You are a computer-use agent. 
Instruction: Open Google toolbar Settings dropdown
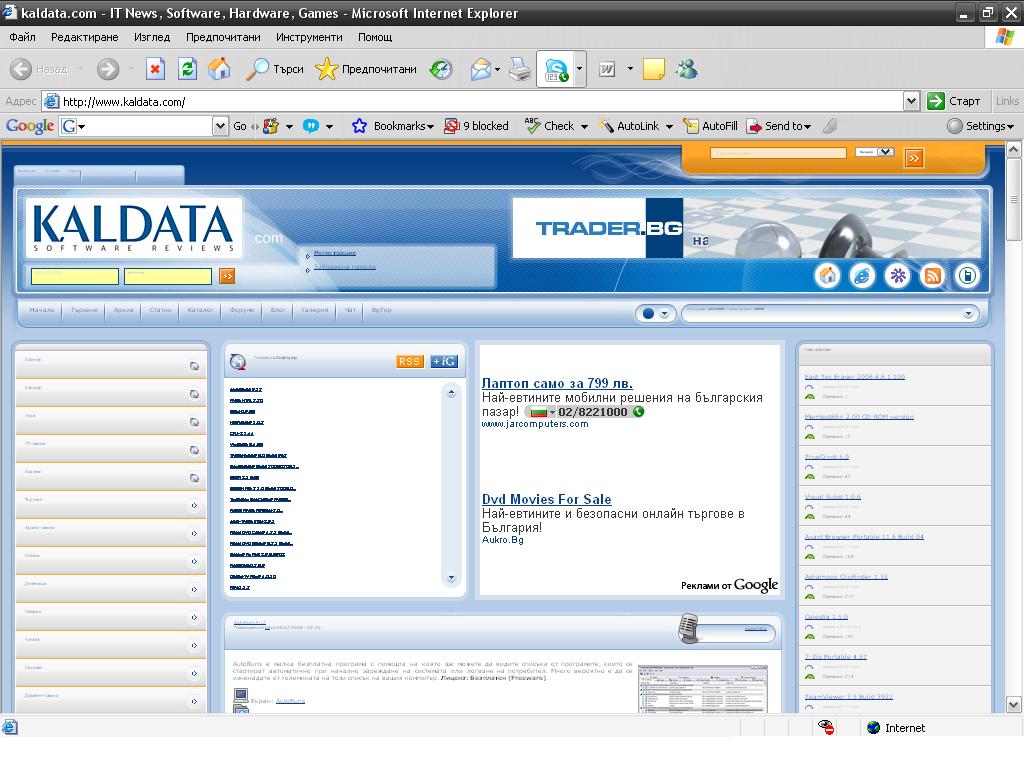[980, 126]
